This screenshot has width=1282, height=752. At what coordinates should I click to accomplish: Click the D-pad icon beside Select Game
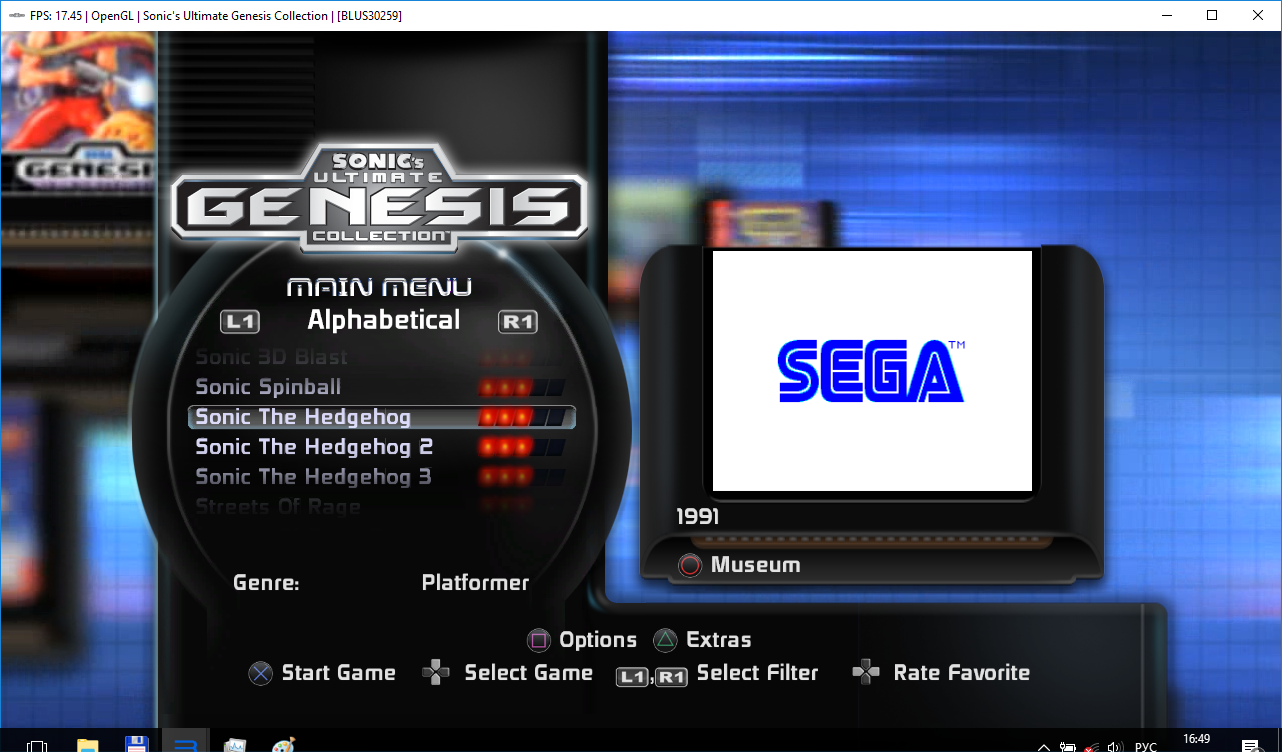(435, 673)
